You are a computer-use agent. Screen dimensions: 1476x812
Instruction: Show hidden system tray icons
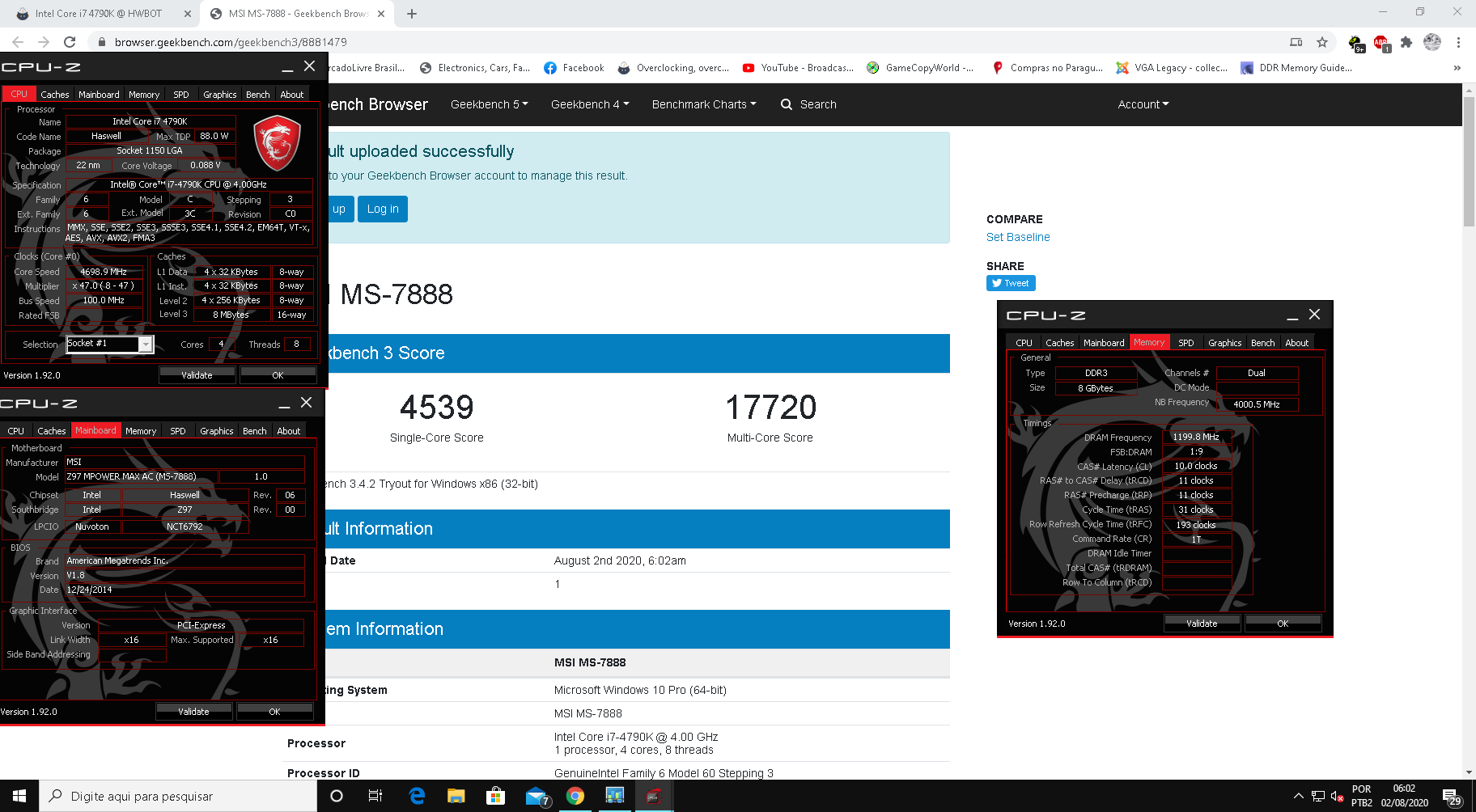tap(1299, 797)
